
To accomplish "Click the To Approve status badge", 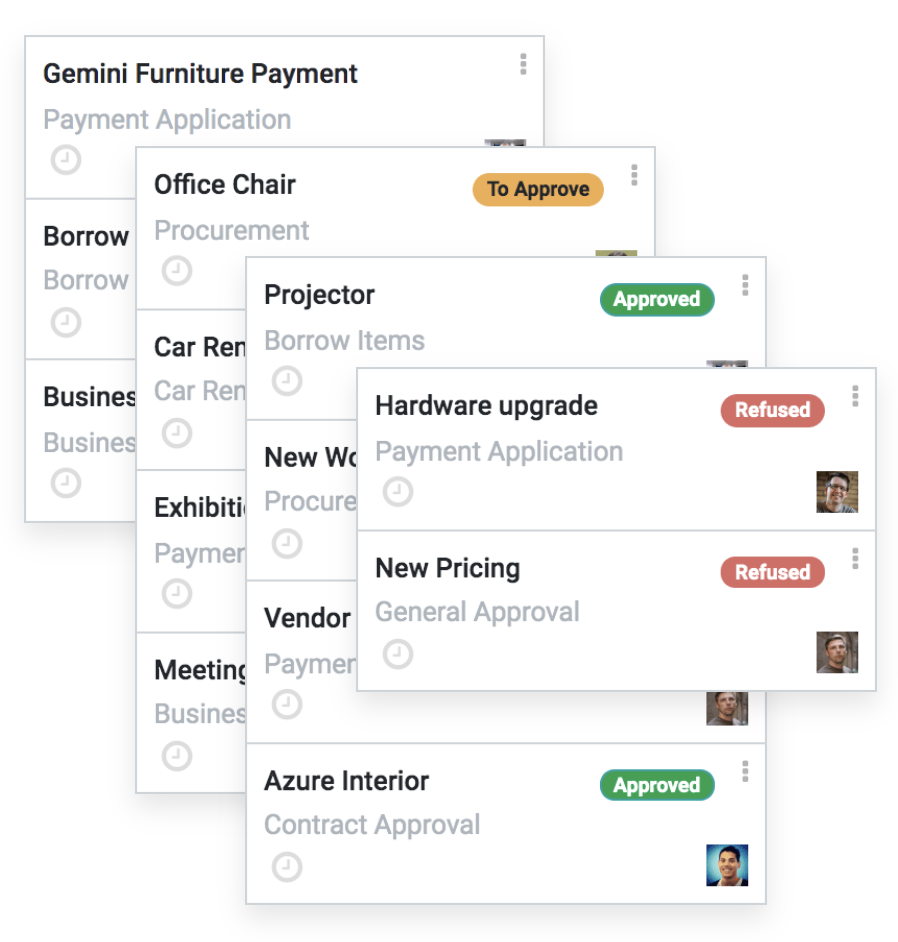I will coord(538,189).
